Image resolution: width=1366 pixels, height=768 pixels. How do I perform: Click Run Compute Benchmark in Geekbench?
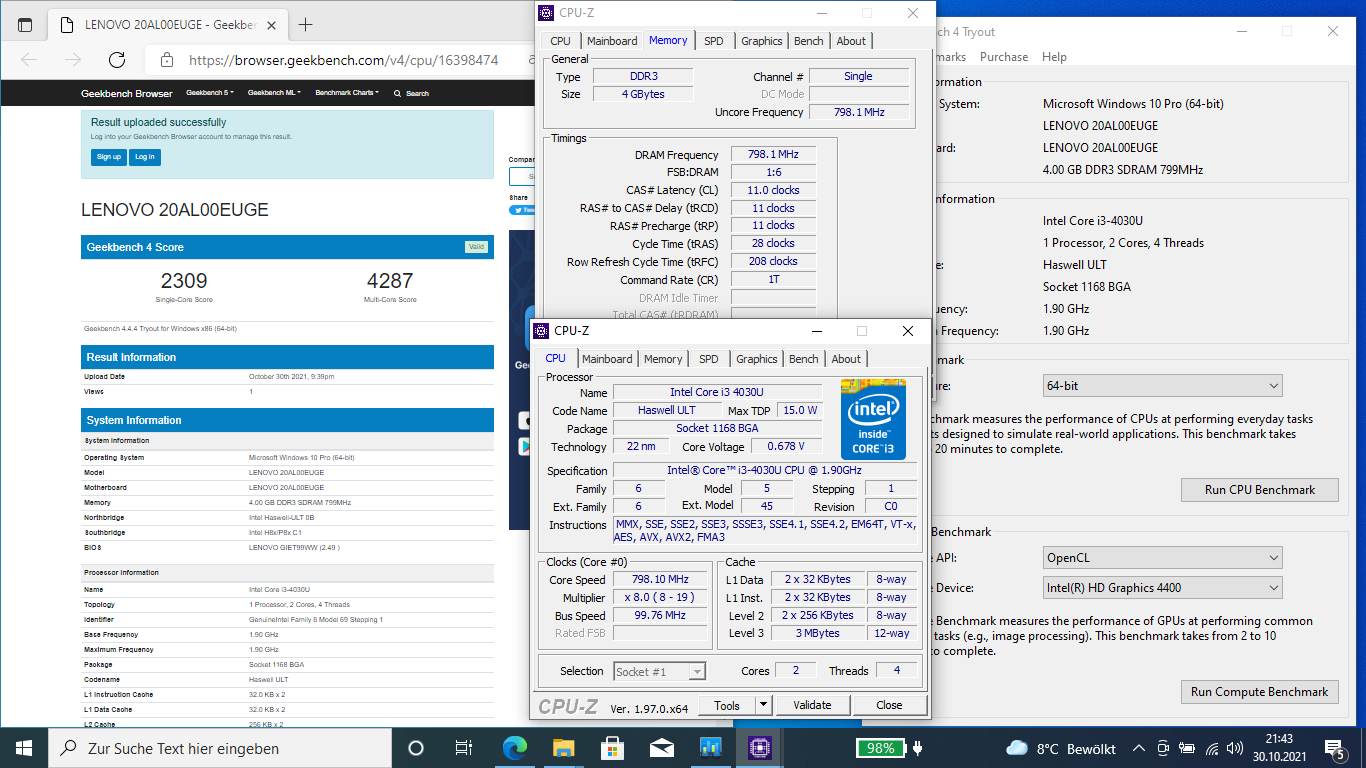click(x=1260, y=692)
